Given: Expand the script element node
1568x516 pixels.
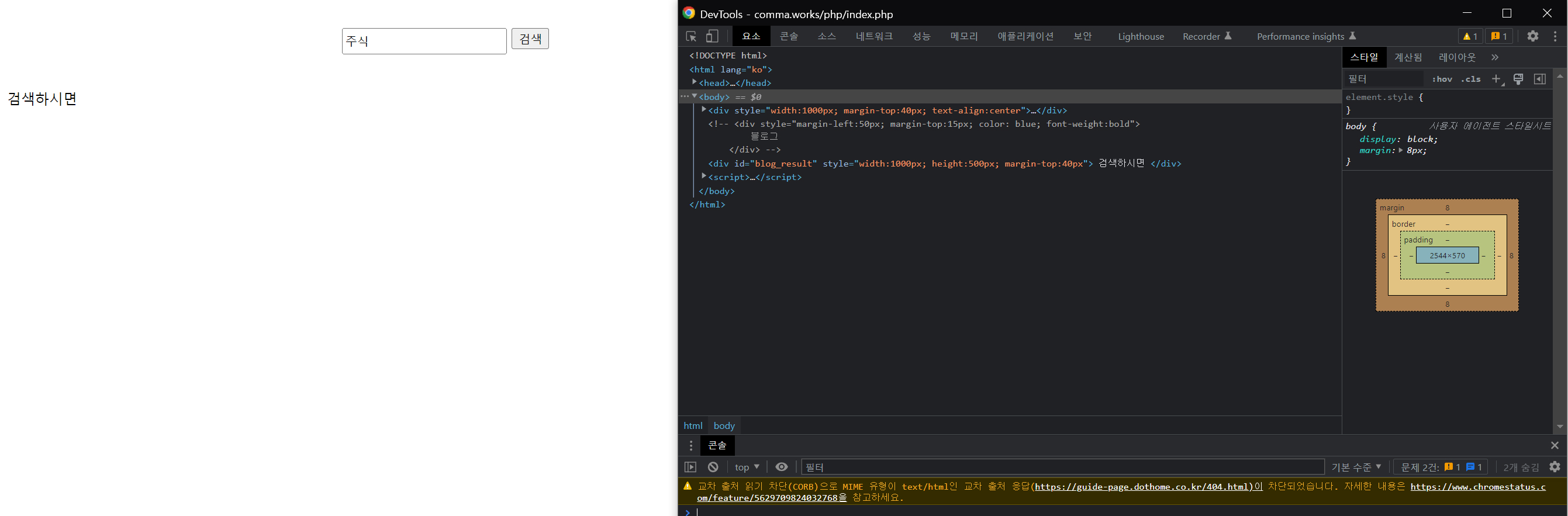Looking at the screenshot, I should tap(704, 176).
